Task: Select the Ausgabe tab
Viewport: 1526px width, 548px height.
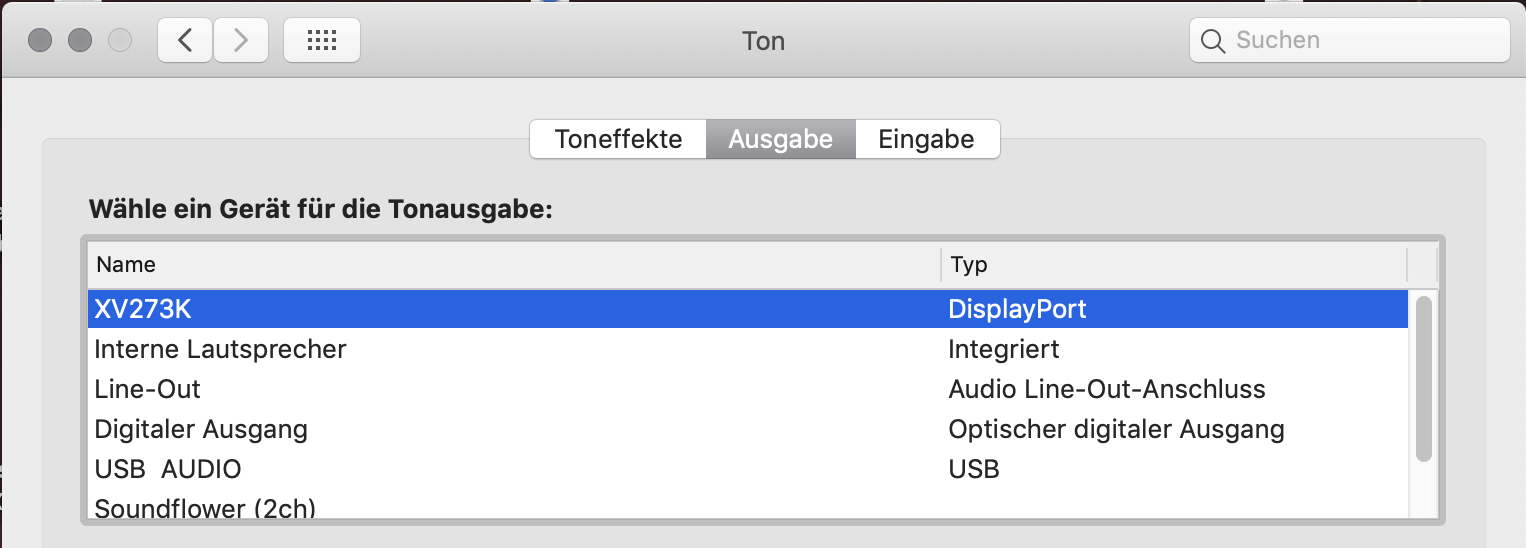Action: 780,139
